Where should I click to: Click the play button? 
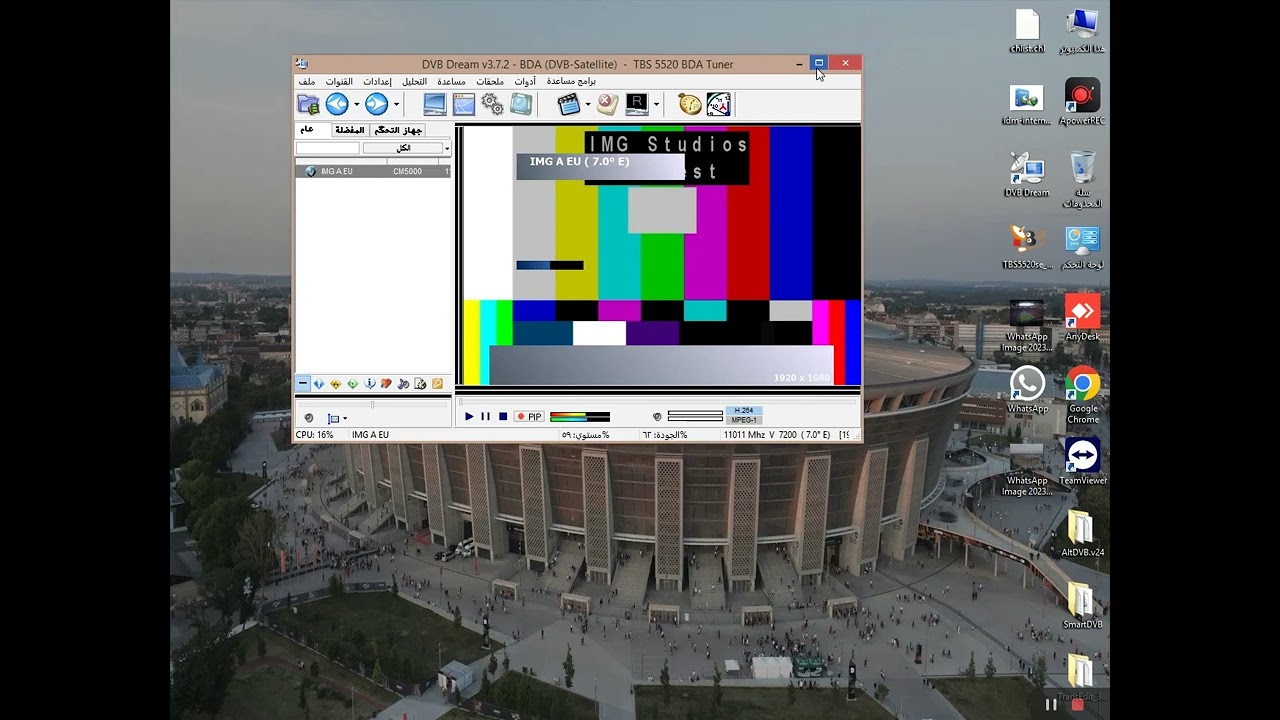(469, 416)
